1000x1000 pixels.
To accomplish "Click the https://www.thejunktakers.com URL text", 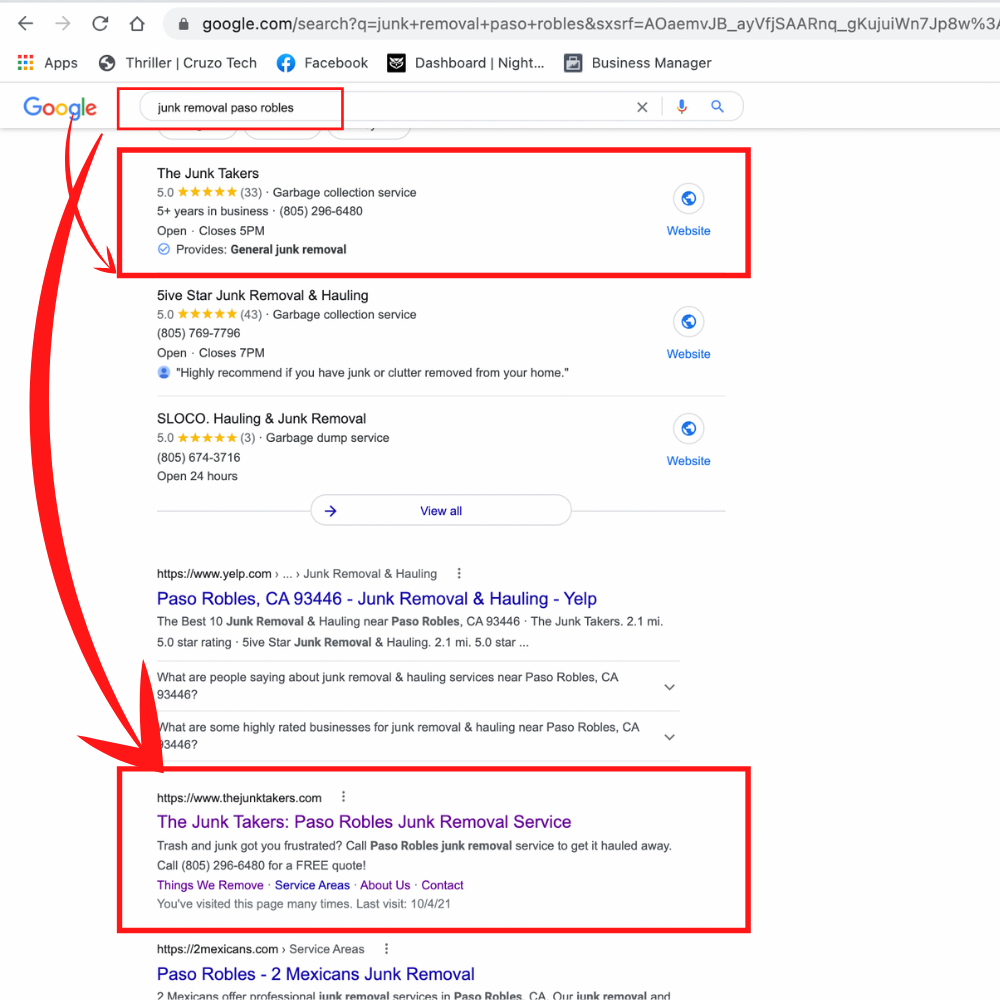I will click(239, 798).
